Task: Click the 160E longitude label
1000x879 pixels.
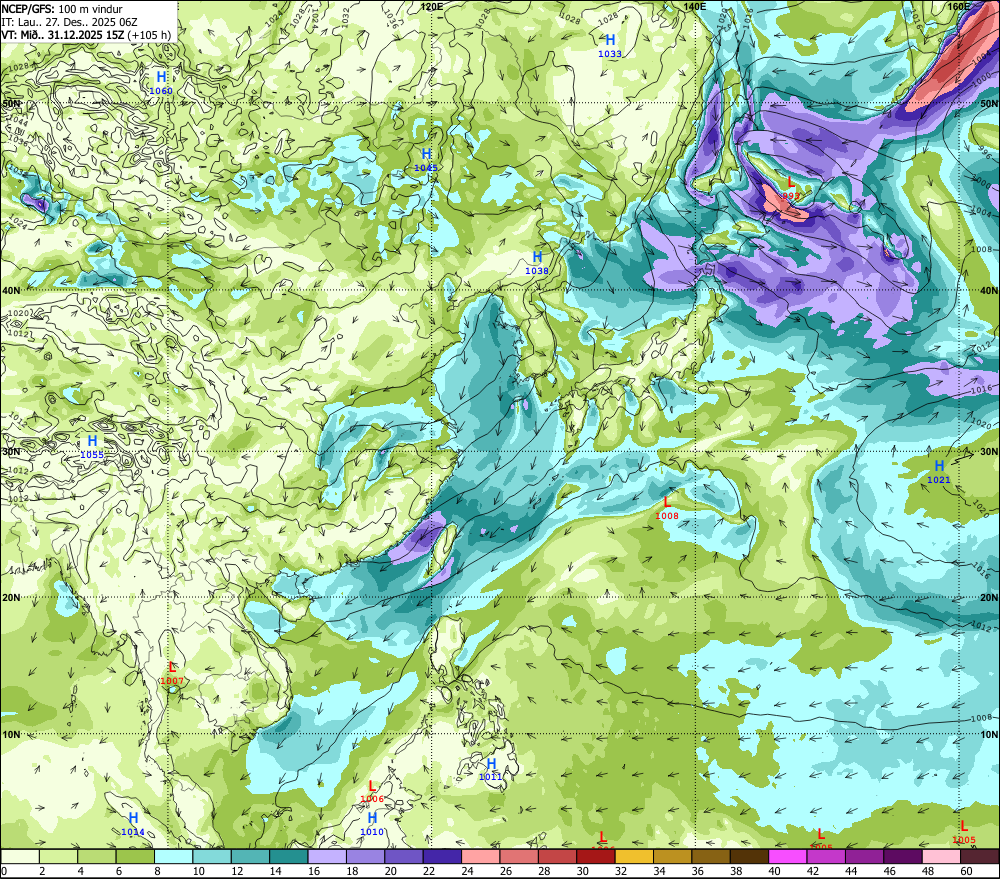Action: pos(959,6)
